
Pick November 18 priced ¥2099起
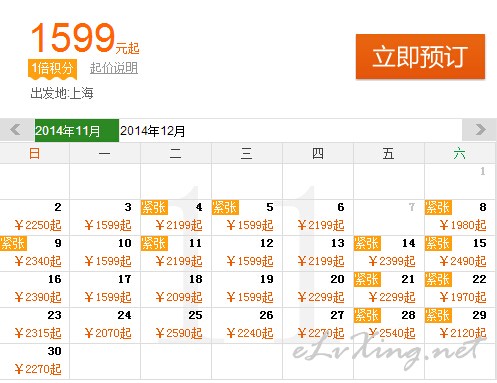point(176,289)
